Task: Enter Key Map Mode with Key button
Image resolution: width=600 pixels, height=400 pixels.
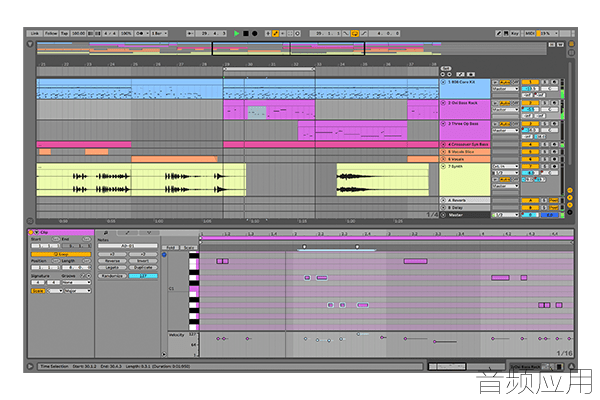Action: pyautogui.click(x=515, y=34)
